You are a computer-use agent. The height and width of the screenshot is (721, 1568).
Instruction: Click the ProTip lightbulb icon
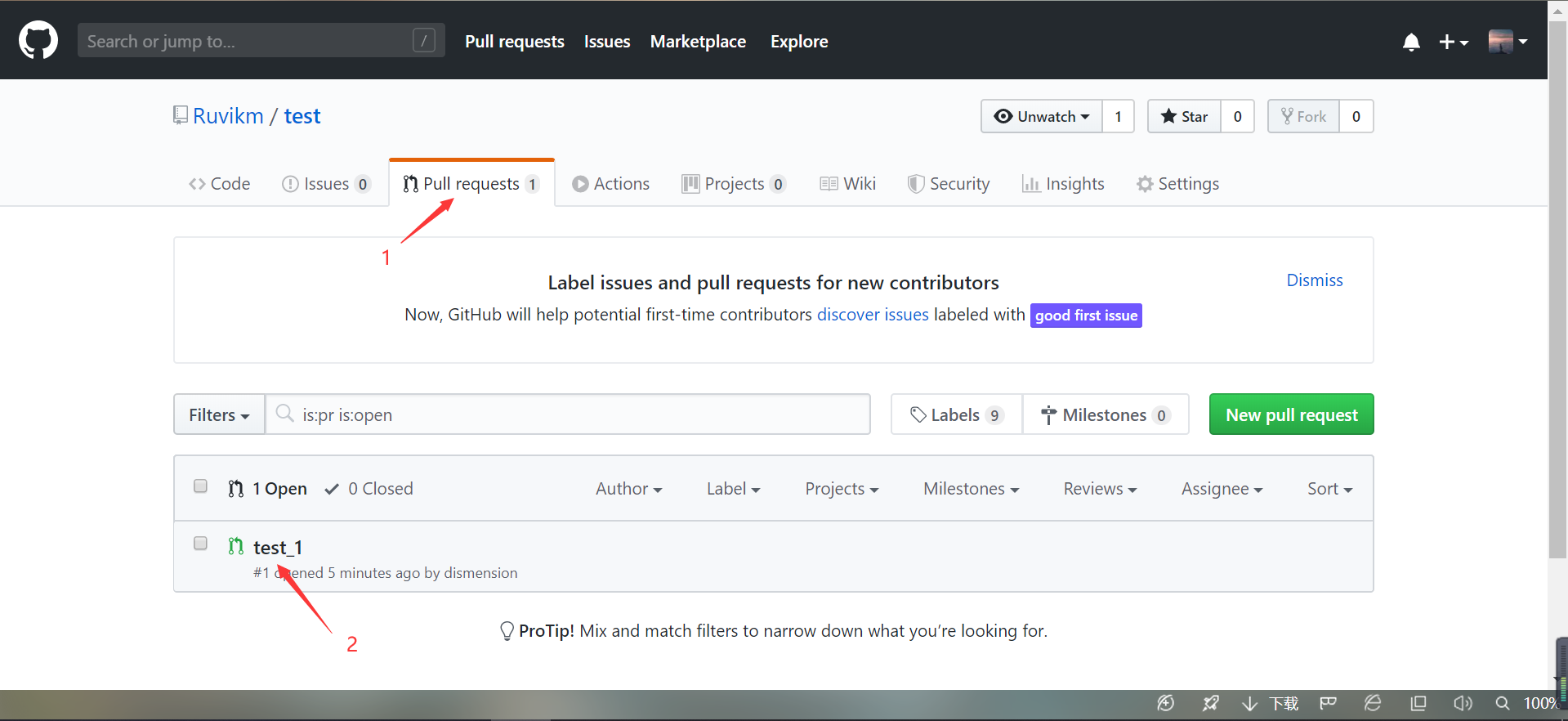[507, 631]
